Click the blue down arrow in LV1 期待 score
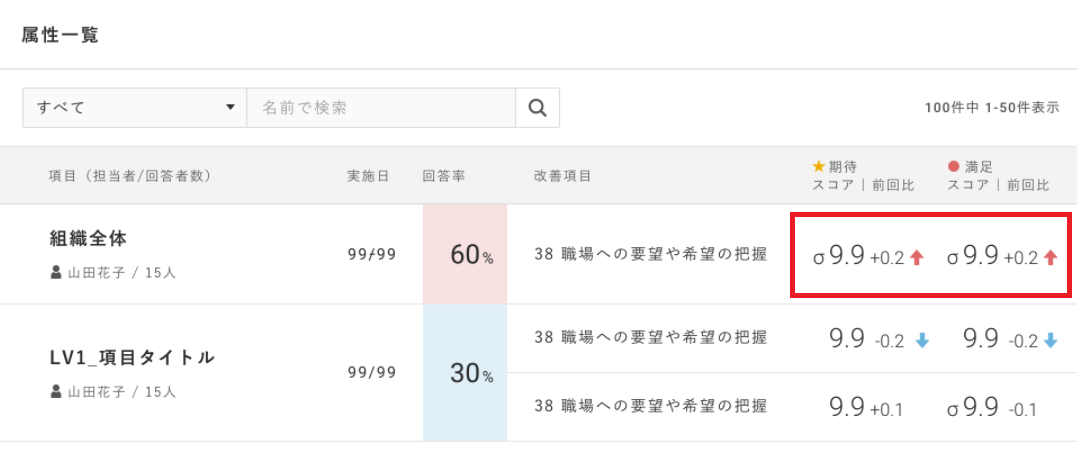This screenshot has width=1077, height=455. (922, 341)
